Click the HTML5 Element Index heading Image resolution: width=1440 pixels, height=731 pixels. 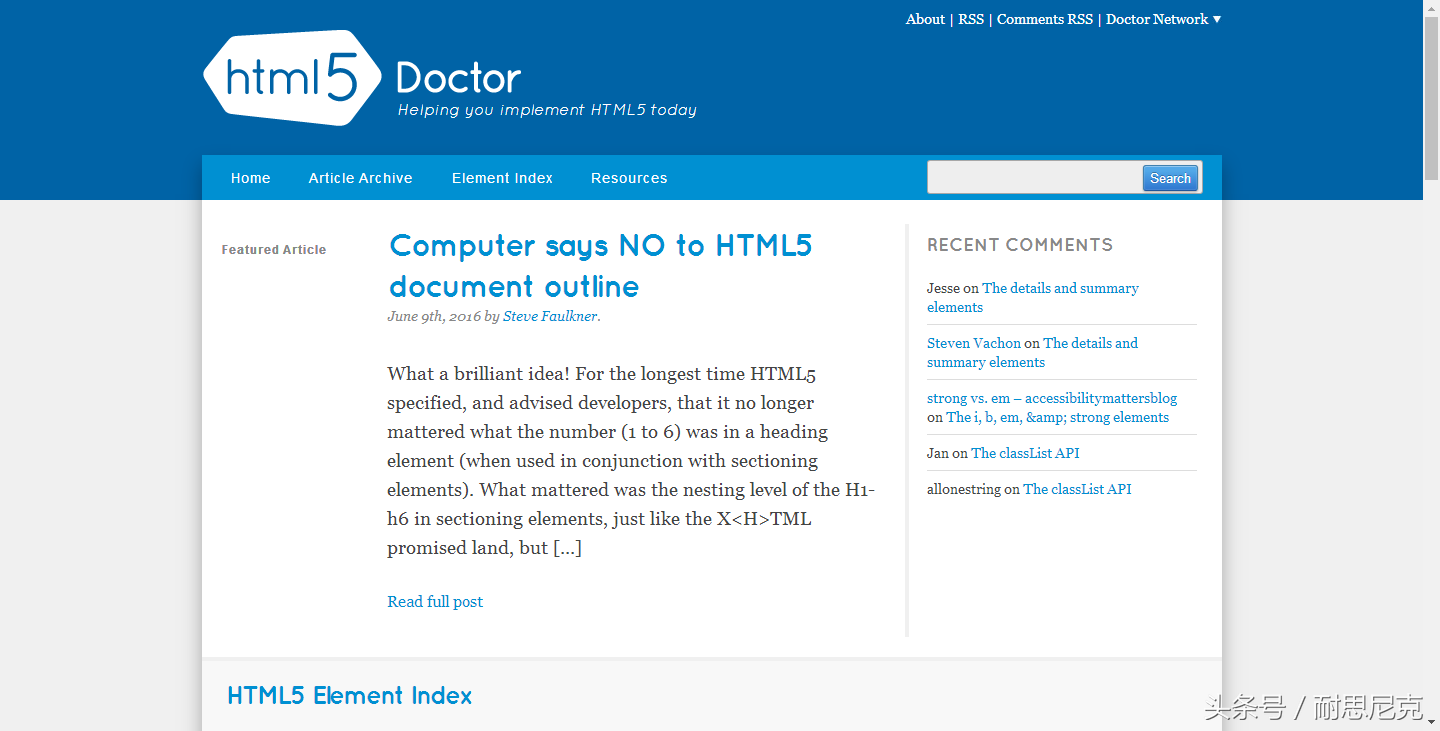(x=350, y=696)
